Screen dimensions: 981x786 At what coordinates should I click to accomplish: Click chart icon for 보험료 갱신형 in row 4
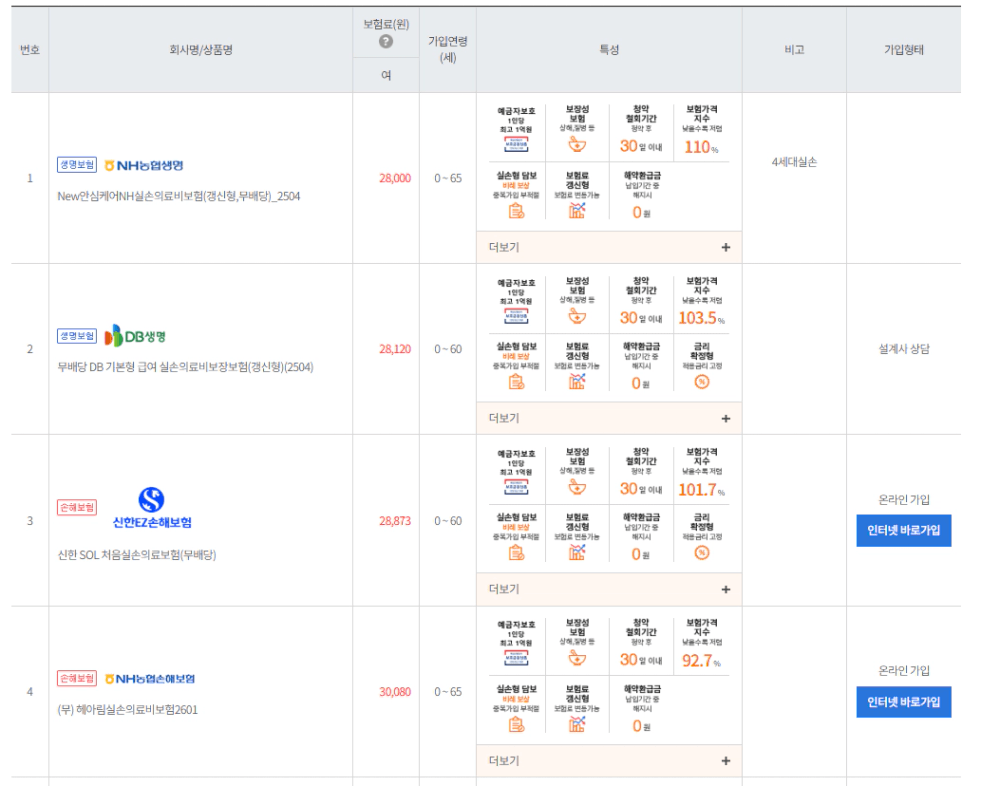(577, 724)
